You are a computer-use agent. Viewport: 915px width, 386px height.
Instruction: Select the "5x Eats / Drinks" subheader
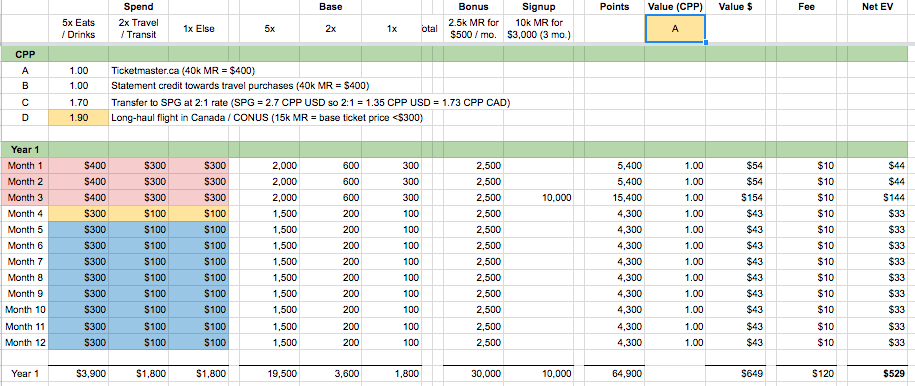point(78,29)
